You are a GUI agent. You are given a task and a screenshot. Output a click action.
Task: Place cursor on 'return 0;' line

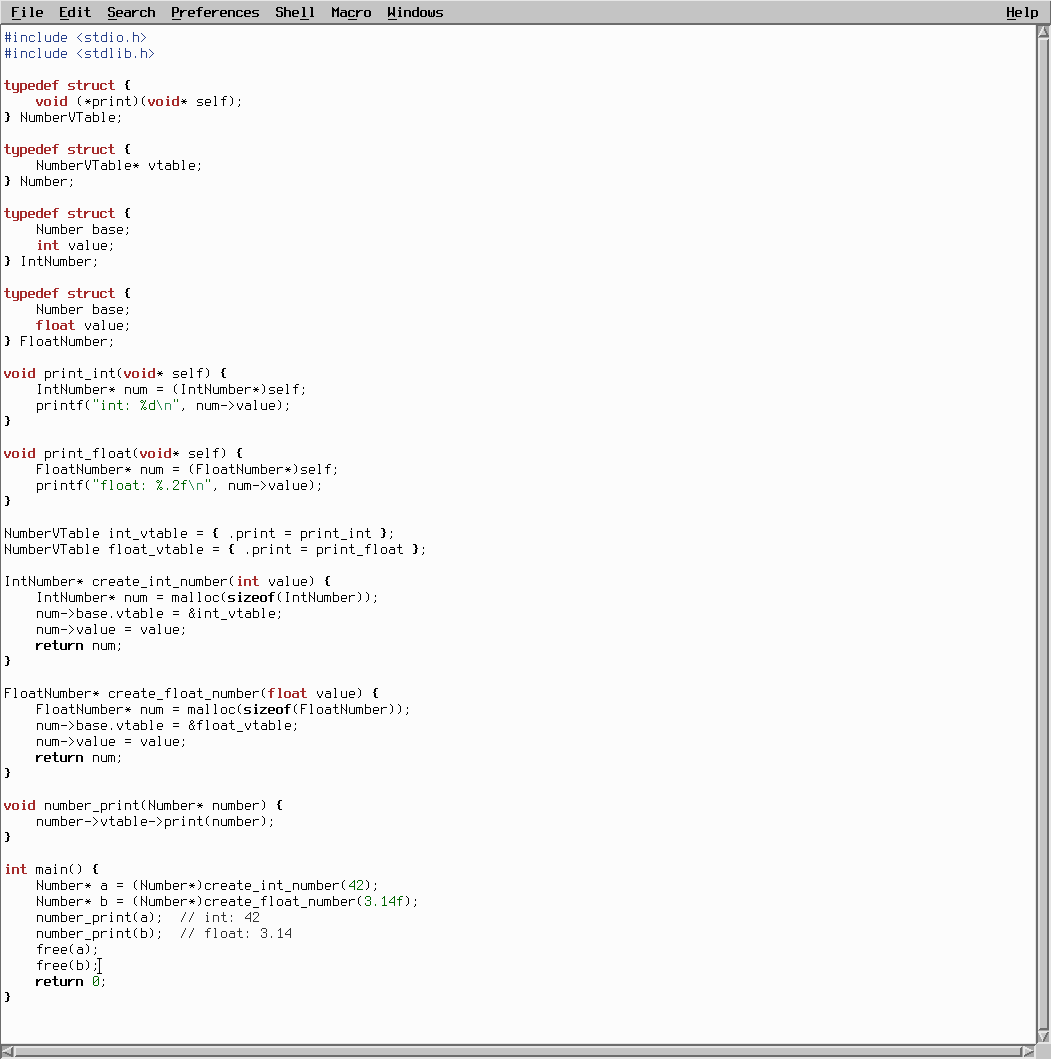(x=70, y=981)
